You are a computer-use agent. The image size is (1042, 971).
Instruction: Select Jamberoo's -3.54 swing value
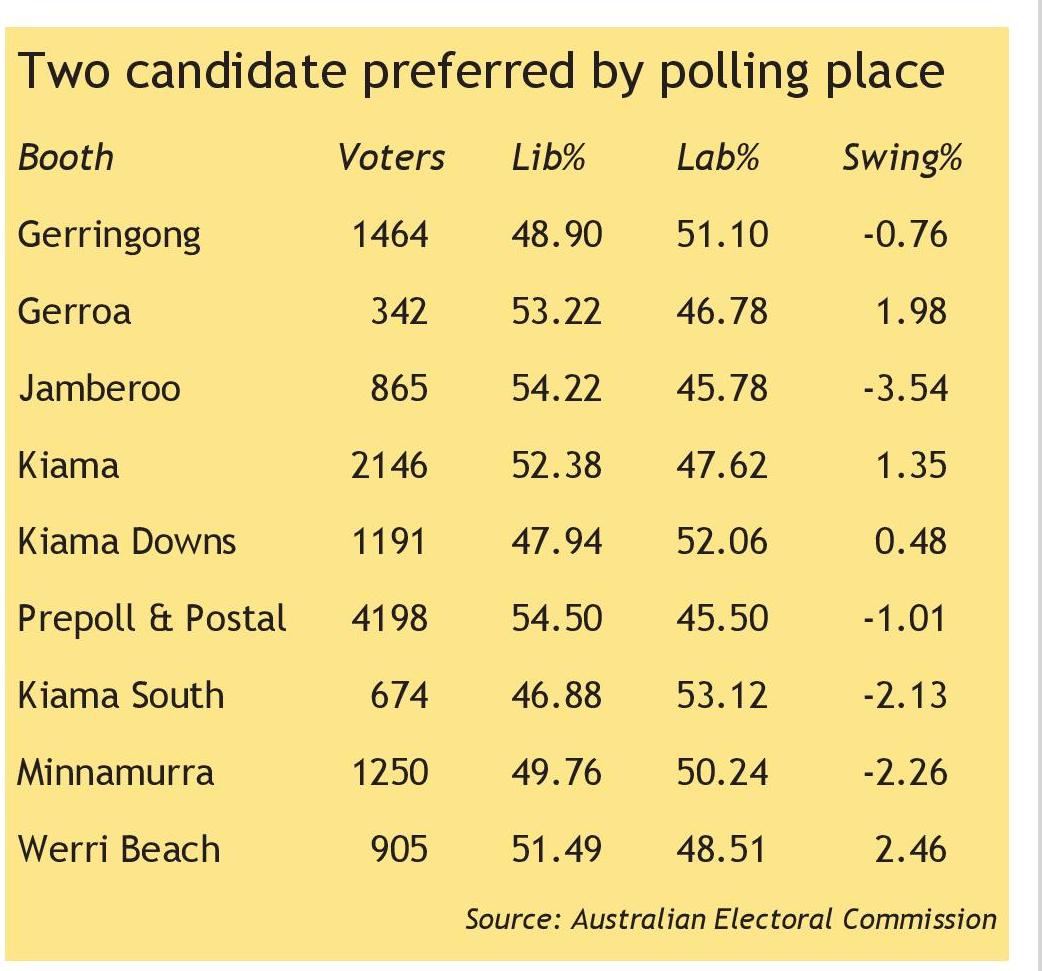pyautogui.click(x=905, y=388)
